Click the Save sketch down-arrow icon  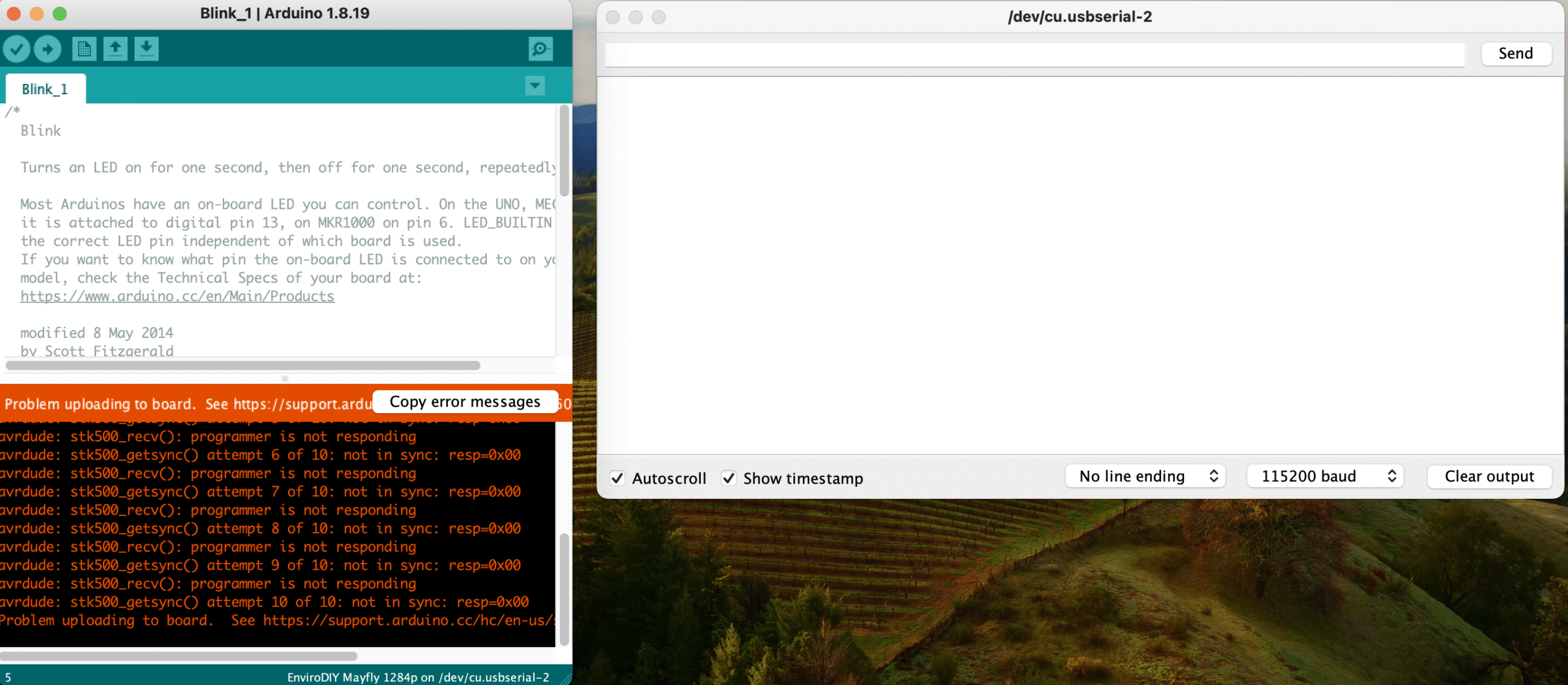pyautogui.click(x=146, y=49)
